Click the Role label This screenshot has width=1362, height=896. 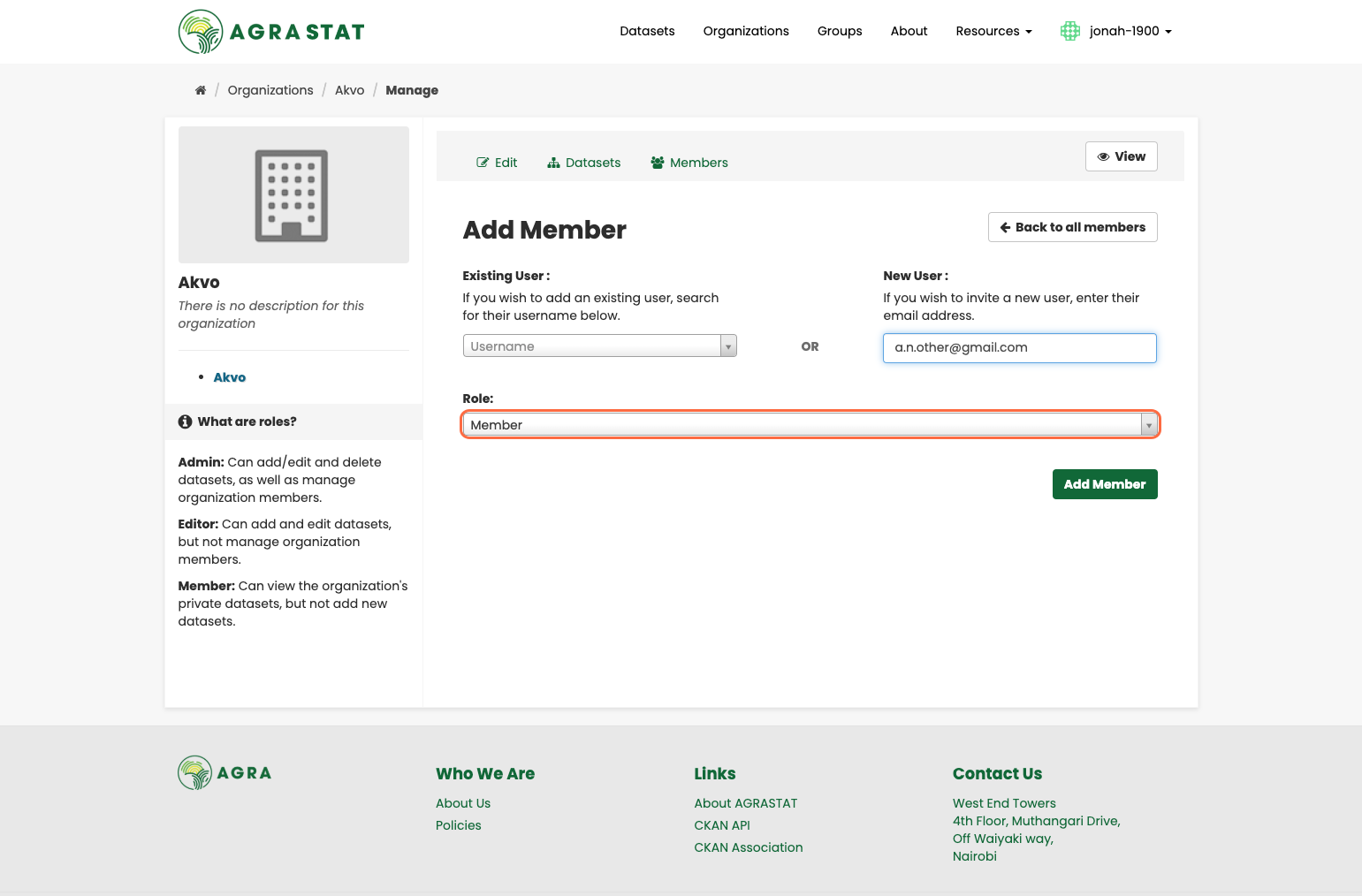click(478, 399)
